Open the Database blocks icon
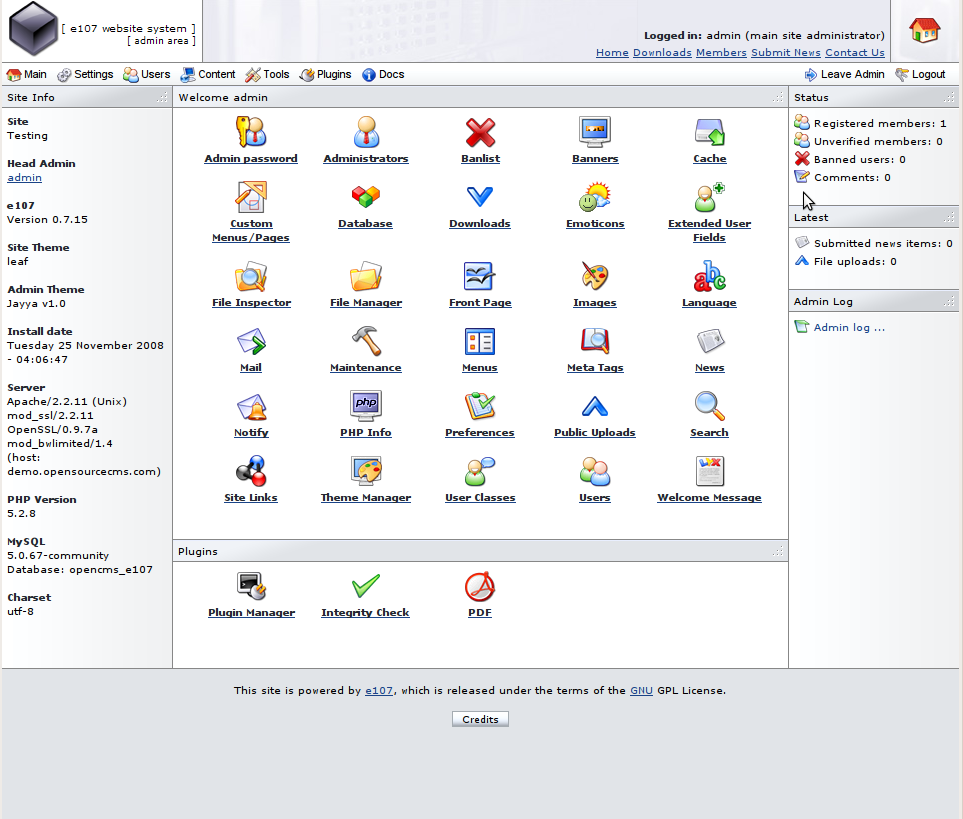This screenshot has width=963, height=819. (365, 196)
